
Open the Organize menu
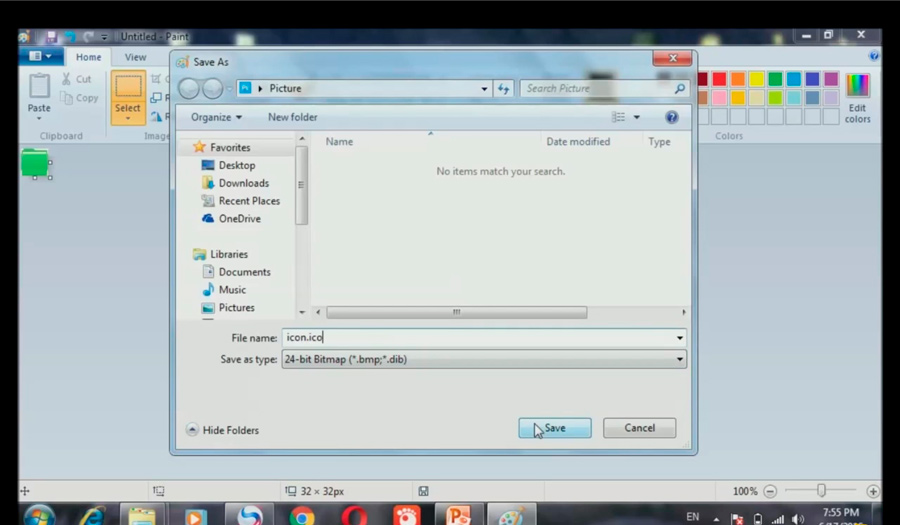pos(216,117)
